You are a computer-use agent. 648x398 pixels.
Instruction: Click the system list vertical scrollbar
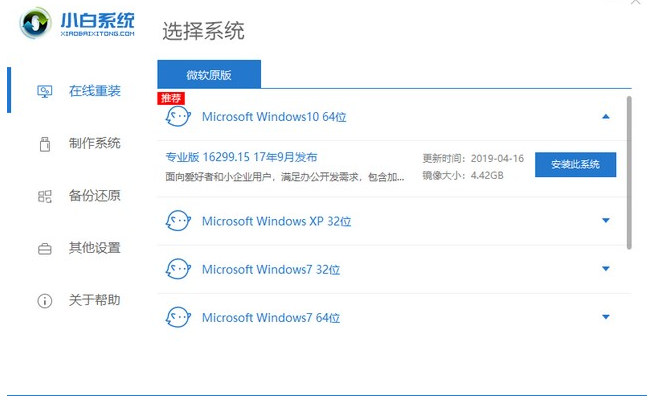[x=629, y=173]
